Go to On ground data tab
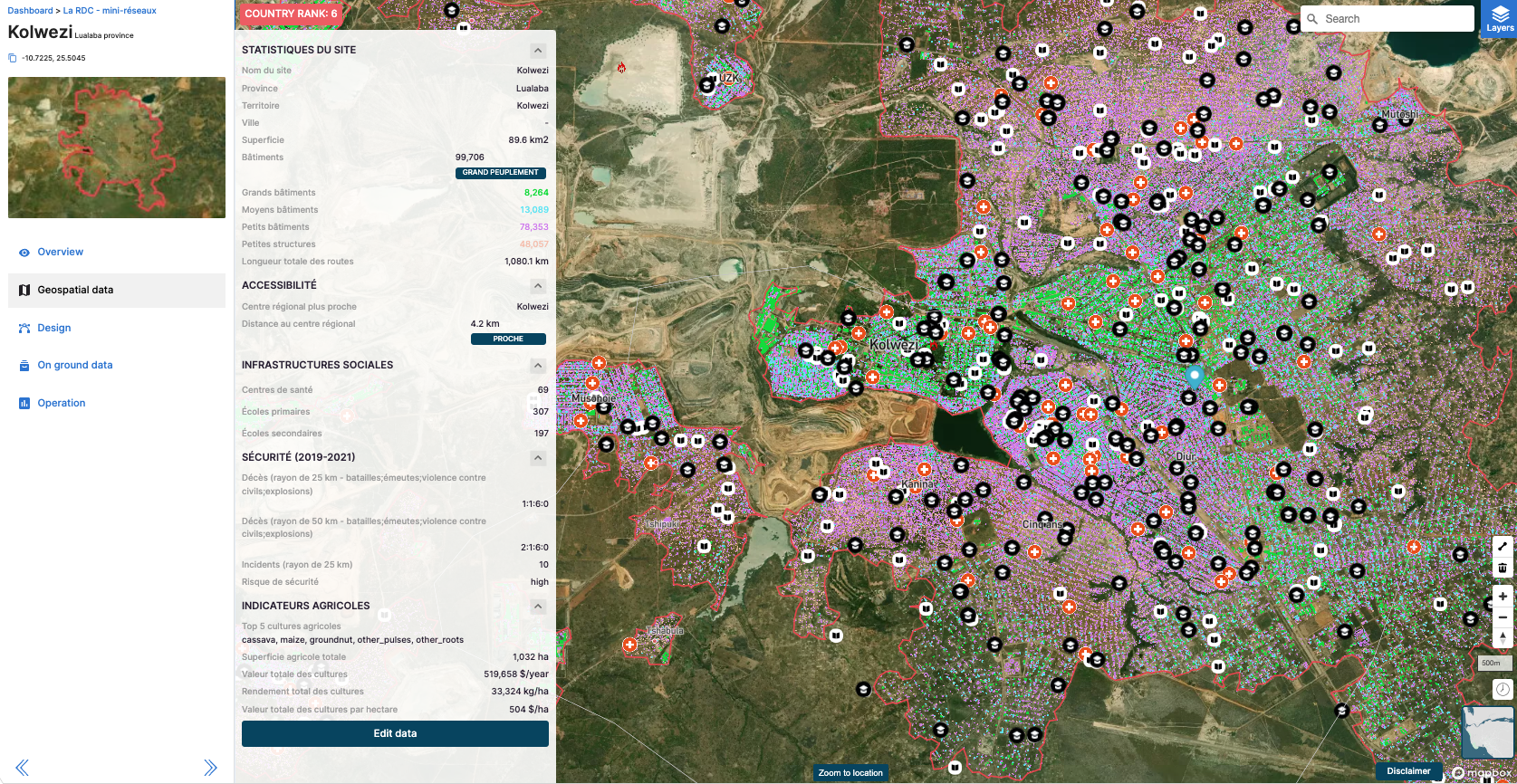1517x784 pixels. 74,366
